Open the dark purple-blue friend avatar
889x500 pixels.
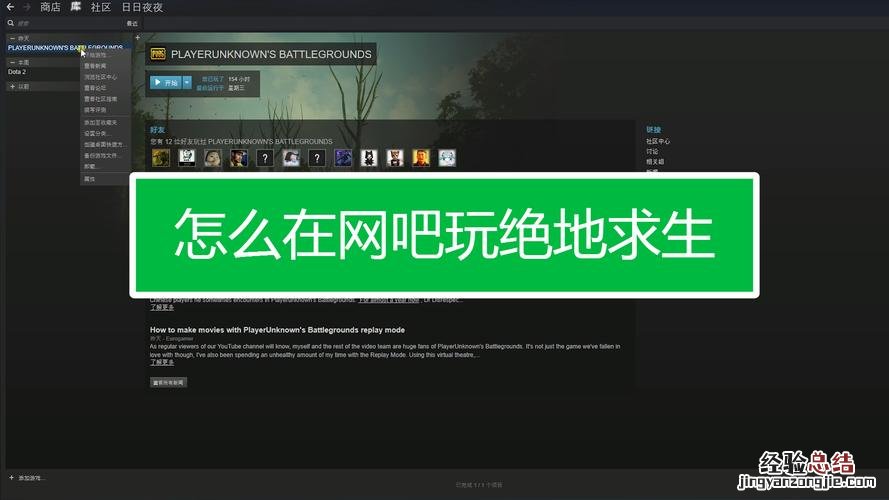343,158
